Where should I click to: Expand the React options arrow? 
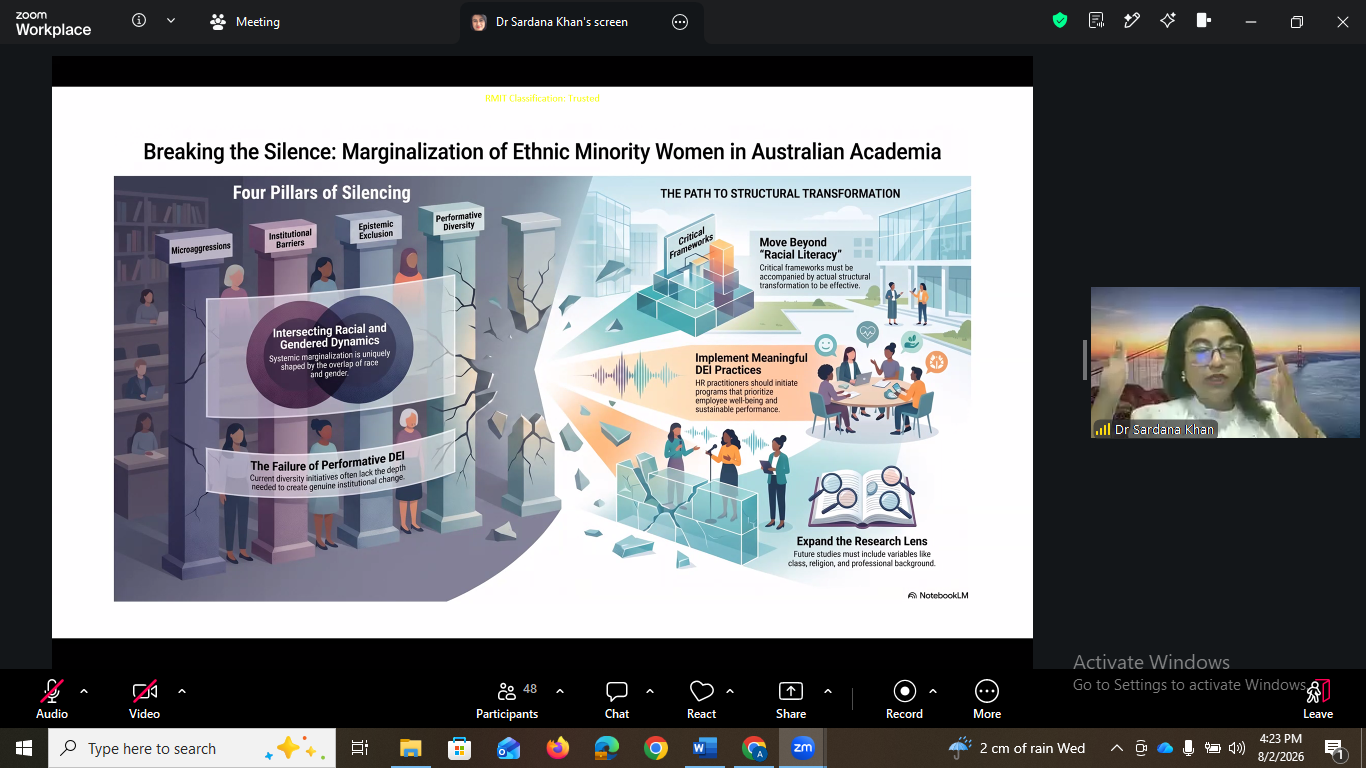pyautogui.click(x=730, y=691)
